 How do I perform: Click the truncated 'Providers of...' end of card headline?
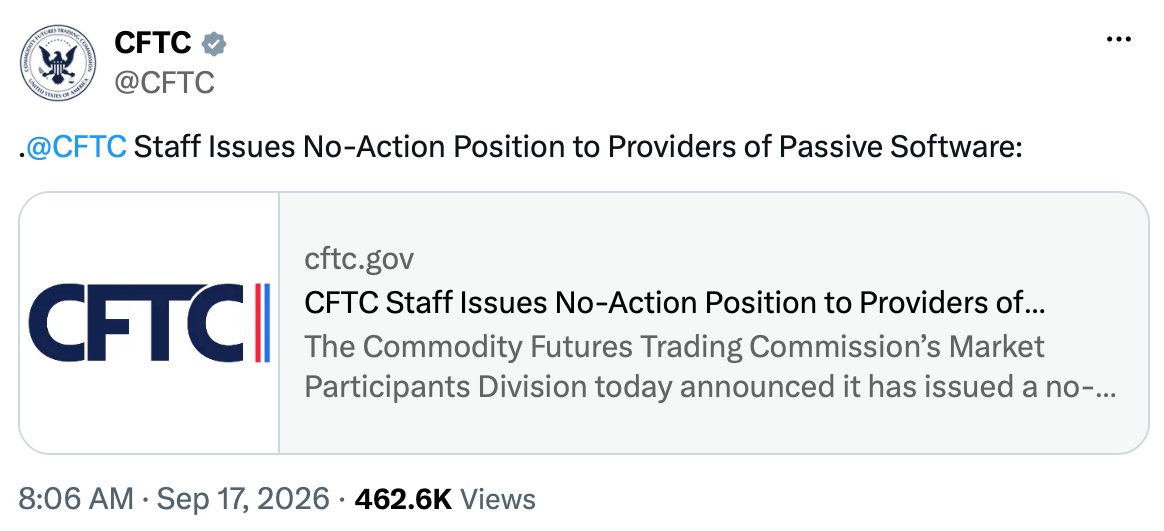pos(952,302)
